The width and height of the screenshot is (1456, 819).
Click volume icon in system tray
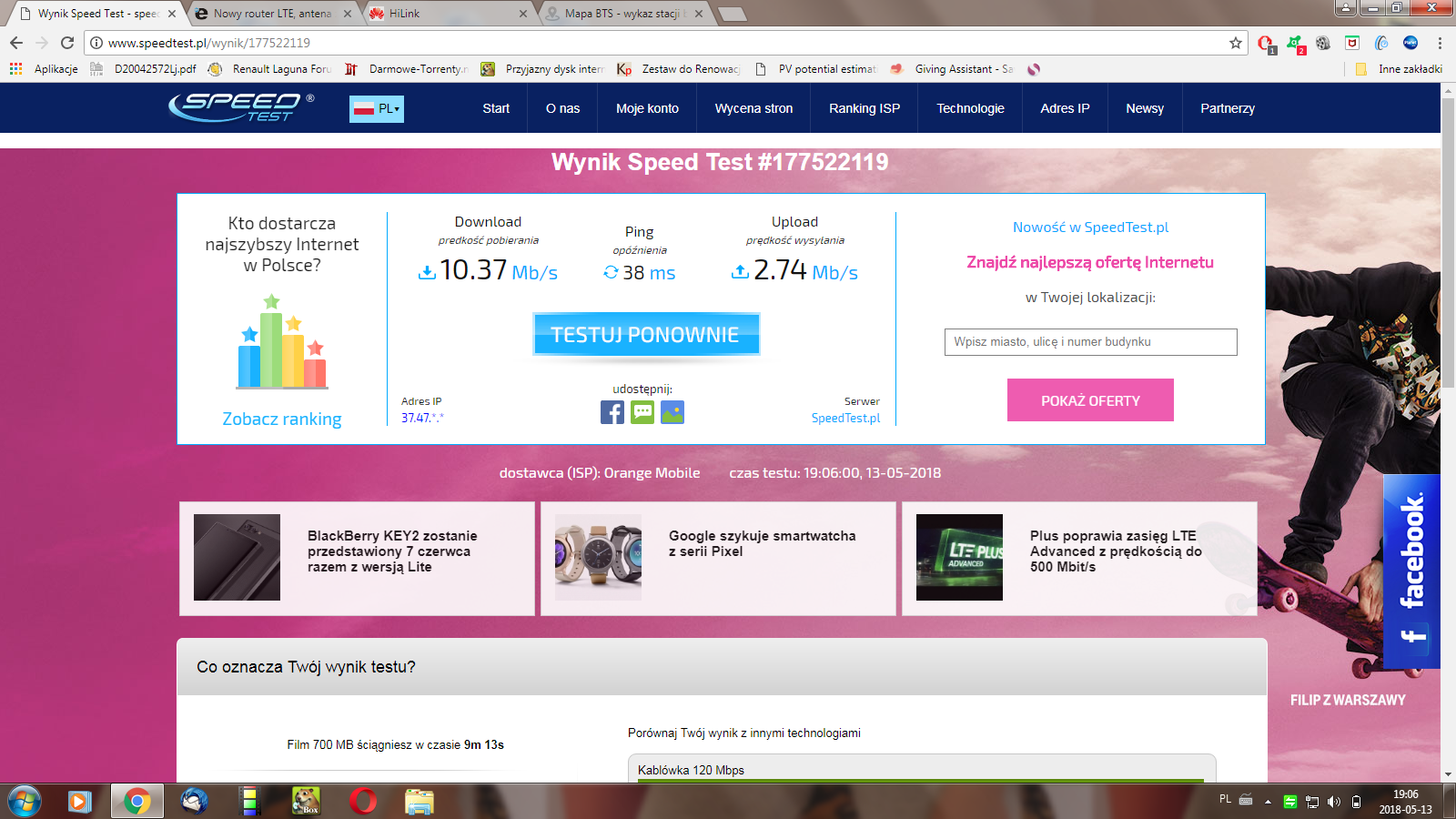(x=1334, y=802)
